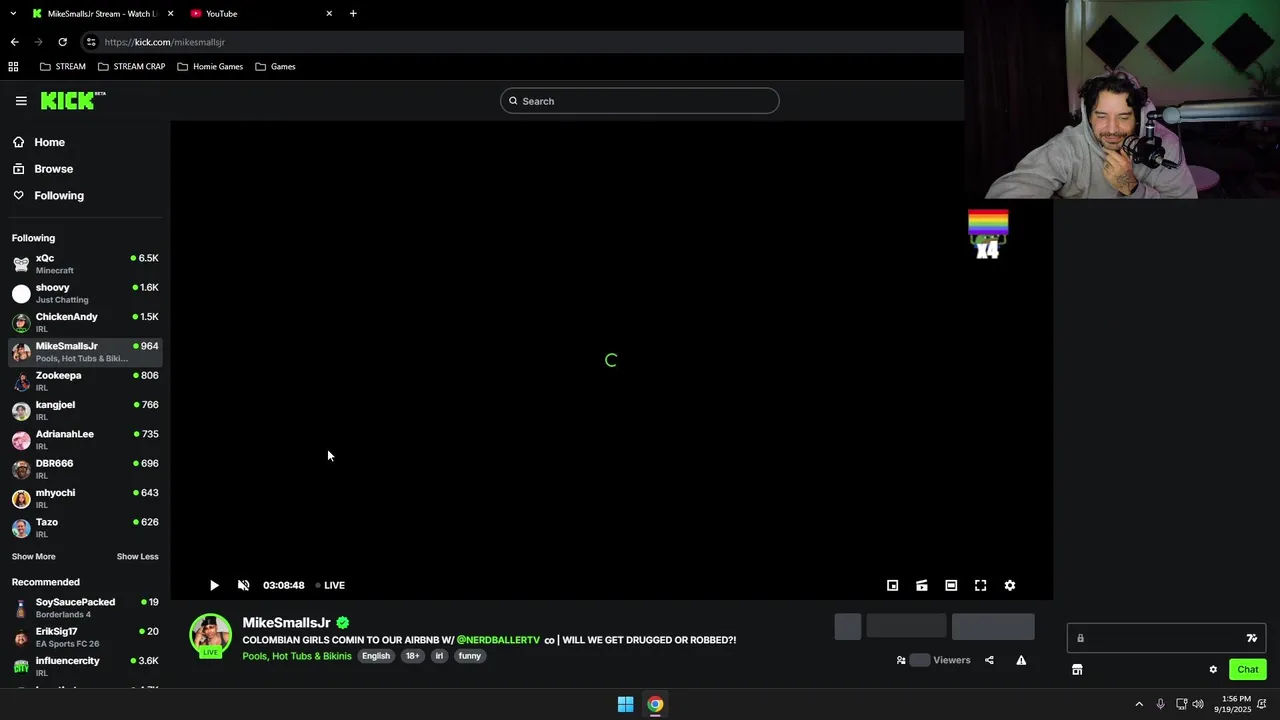Open chat settings gear

tap(1213, 670)
